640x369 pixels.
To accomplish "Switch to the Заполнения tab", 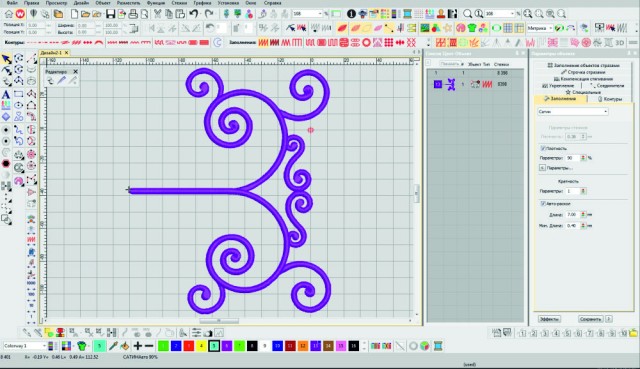I will click(560, 99).
